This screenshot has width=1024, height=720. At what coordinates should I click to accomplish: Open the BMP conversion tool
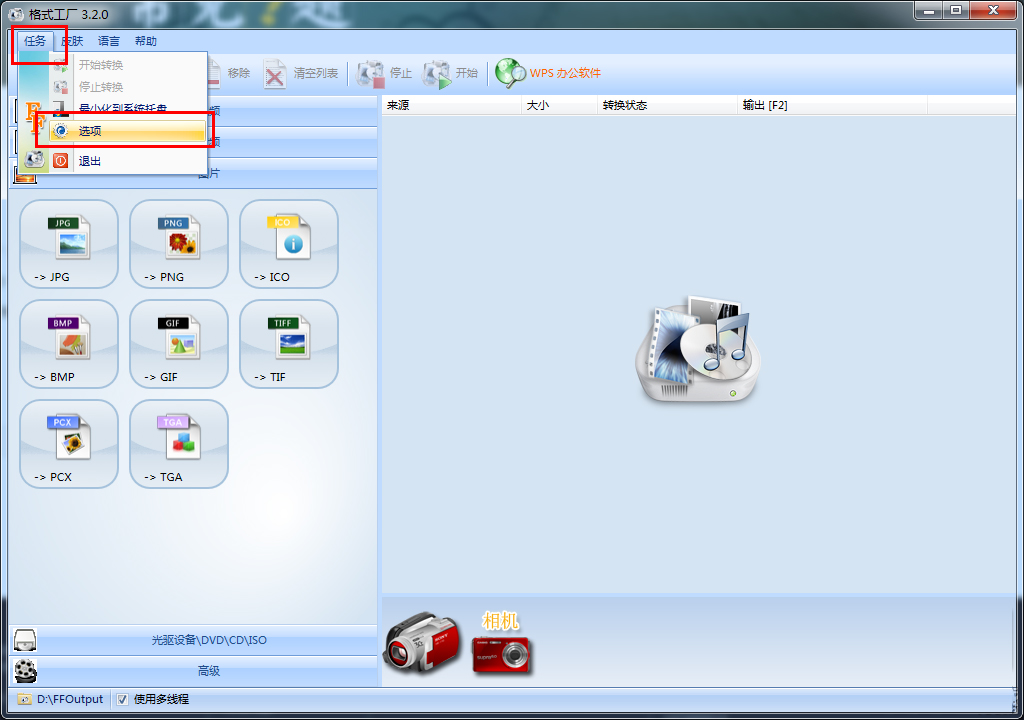[x=69, y=343]
